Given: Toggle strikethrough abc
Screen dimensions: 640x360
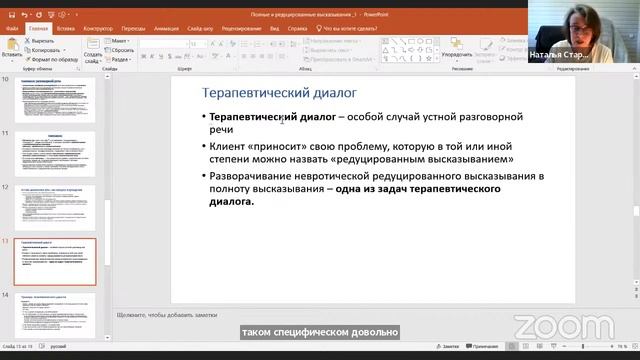Looking at the screenshot, I should point(178,56).
